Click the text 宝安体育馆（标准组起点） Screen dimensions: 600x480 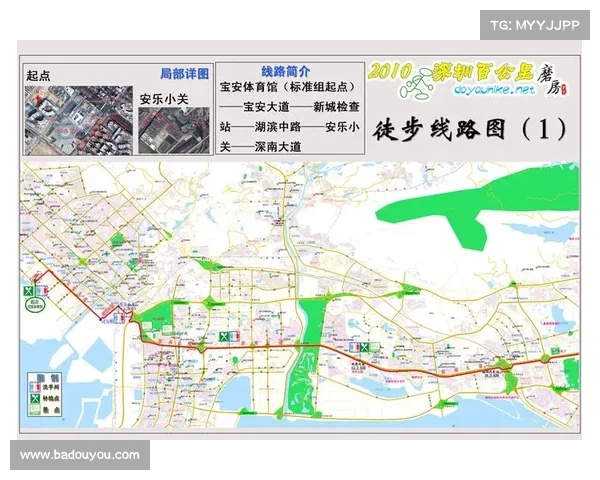pos(287,87)
